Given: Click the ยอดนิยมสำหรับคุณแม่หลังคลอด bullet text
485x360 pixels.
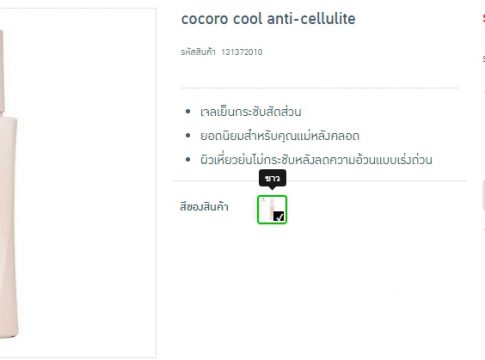Looking at the screenshot, I should click(x=280, y=136).
